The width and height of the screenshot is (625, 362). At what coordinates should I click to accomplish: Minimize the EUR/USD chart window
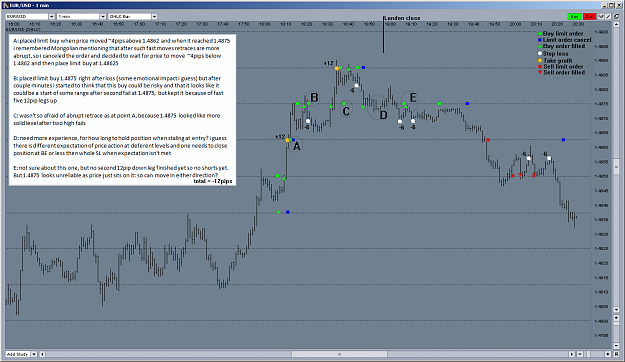[605, 5]
